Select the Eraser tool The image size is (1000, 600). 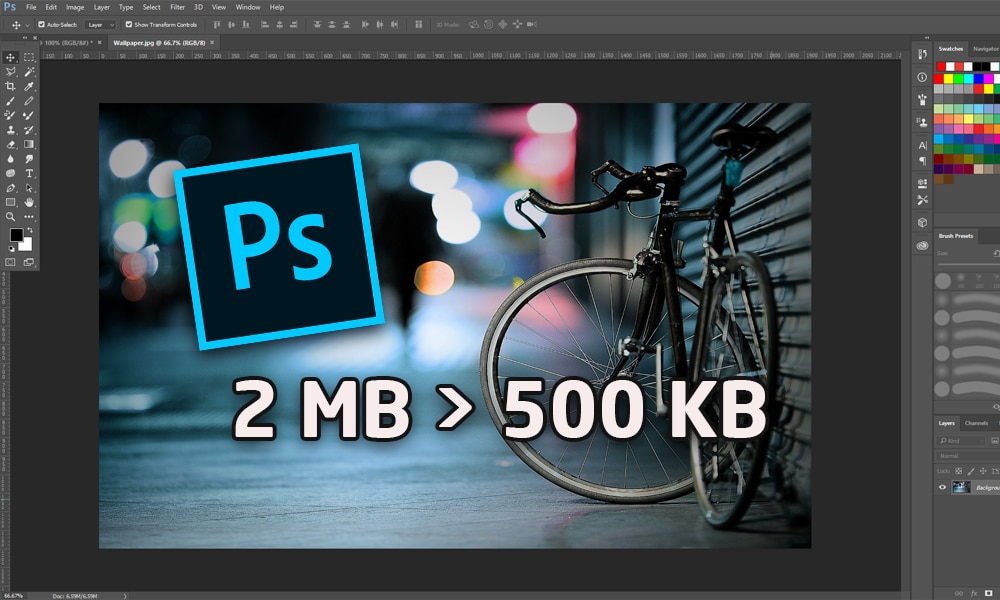point(10,144)
